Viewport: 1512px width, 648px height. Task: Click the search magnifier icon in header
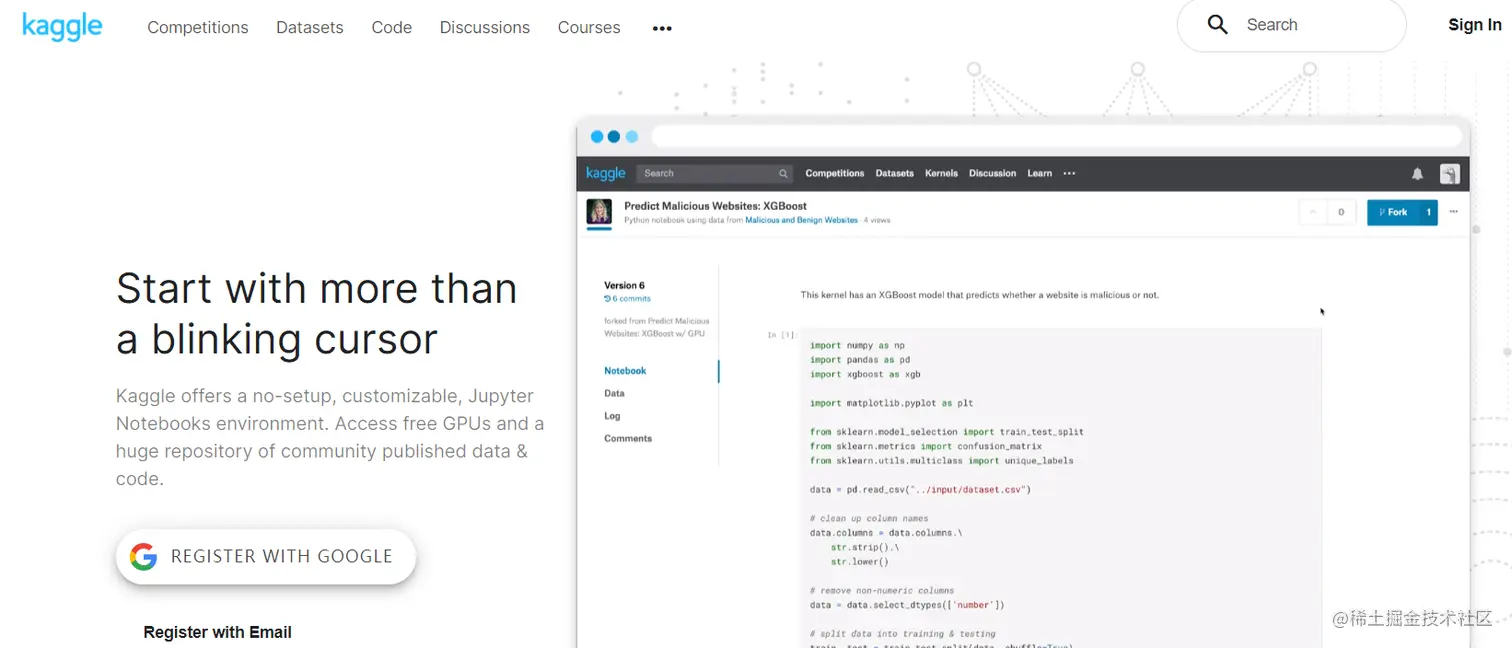pos(1217,25)
